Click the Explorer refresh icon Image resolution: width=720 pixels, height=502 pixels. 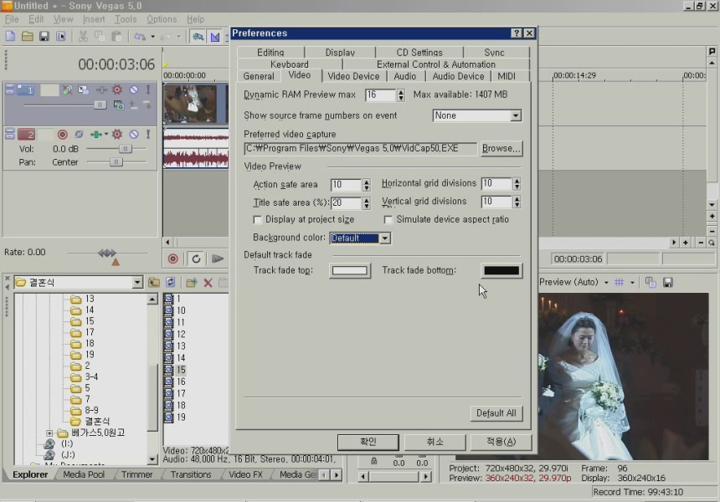click(171, 282)
